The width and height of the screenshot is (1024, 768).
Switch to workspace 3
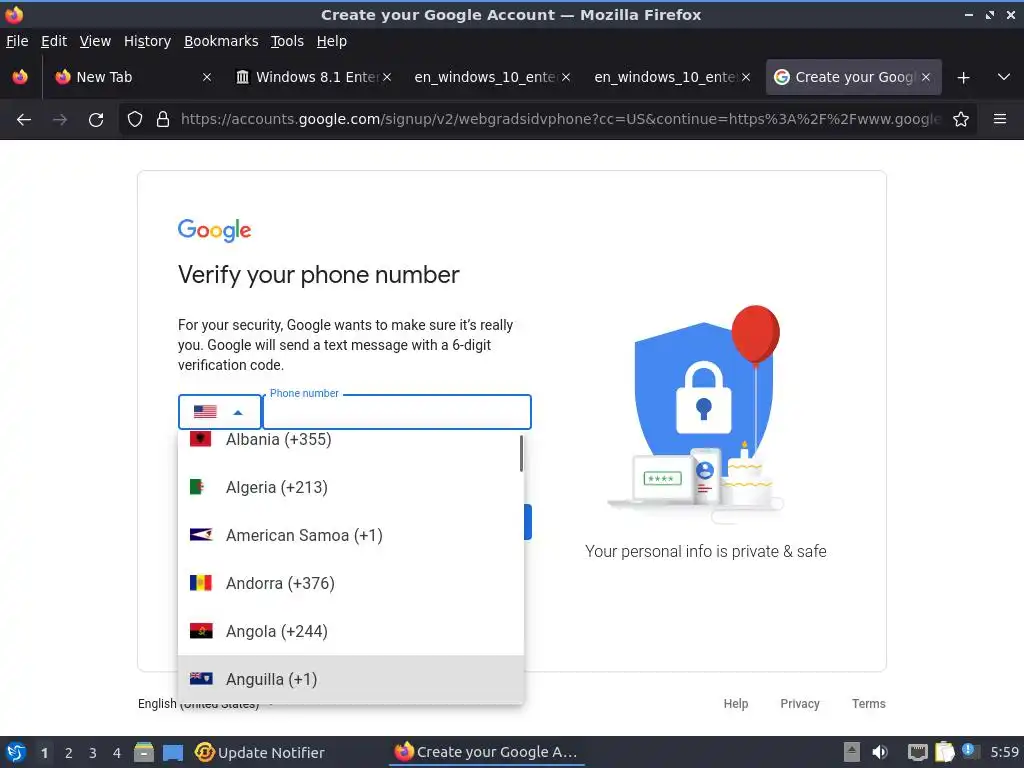tap(93, 753)
